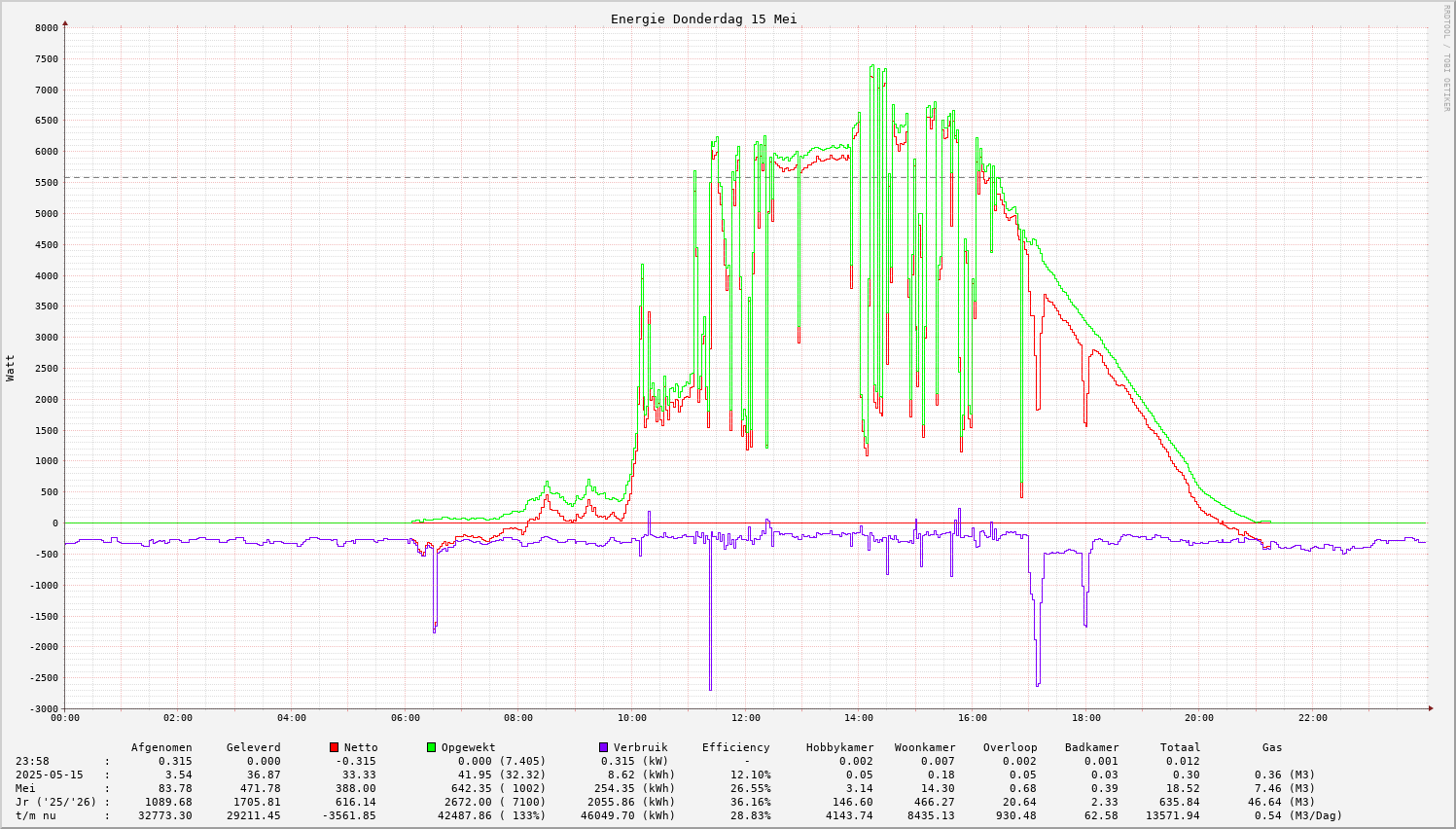Click the vertical RRDTOOL / TOBI OETIKER watermark
Screen dimensions: 1456x829
[1446, 56]
